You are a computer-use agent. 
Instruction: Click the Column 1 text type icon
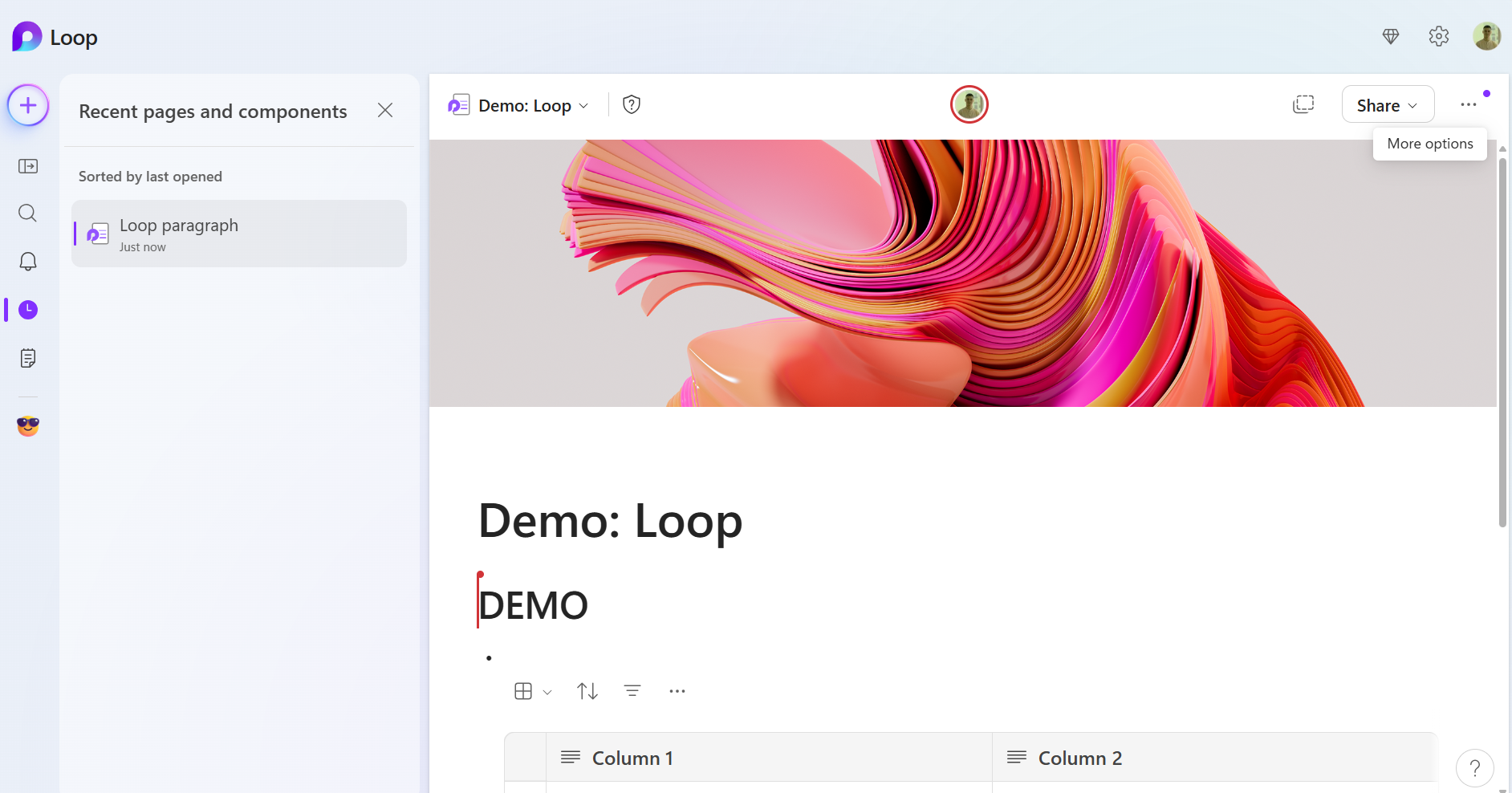[571, 757]
